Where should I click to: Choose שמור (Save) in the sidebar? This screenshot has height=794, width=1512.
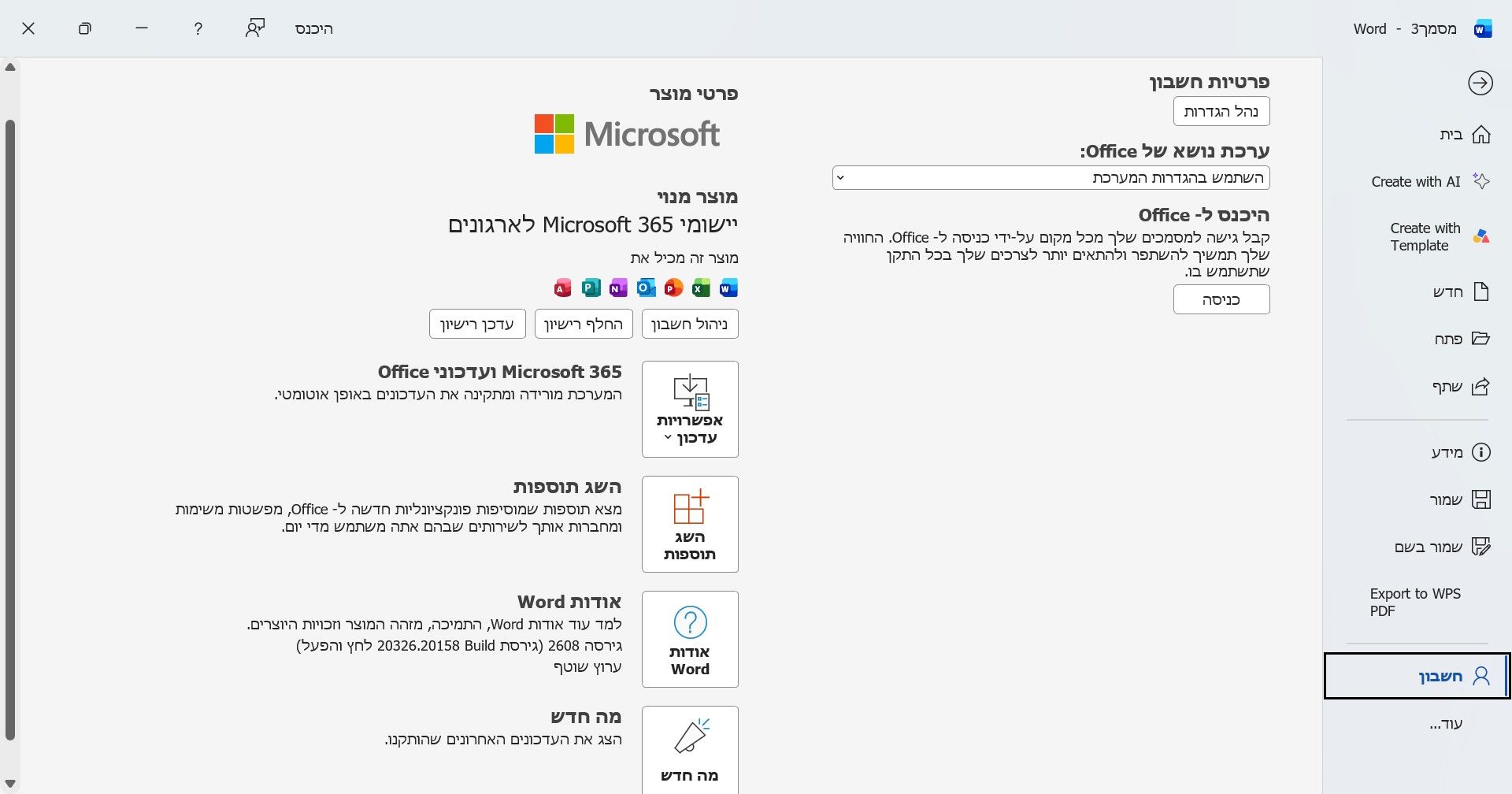(x=1417, y=499)
